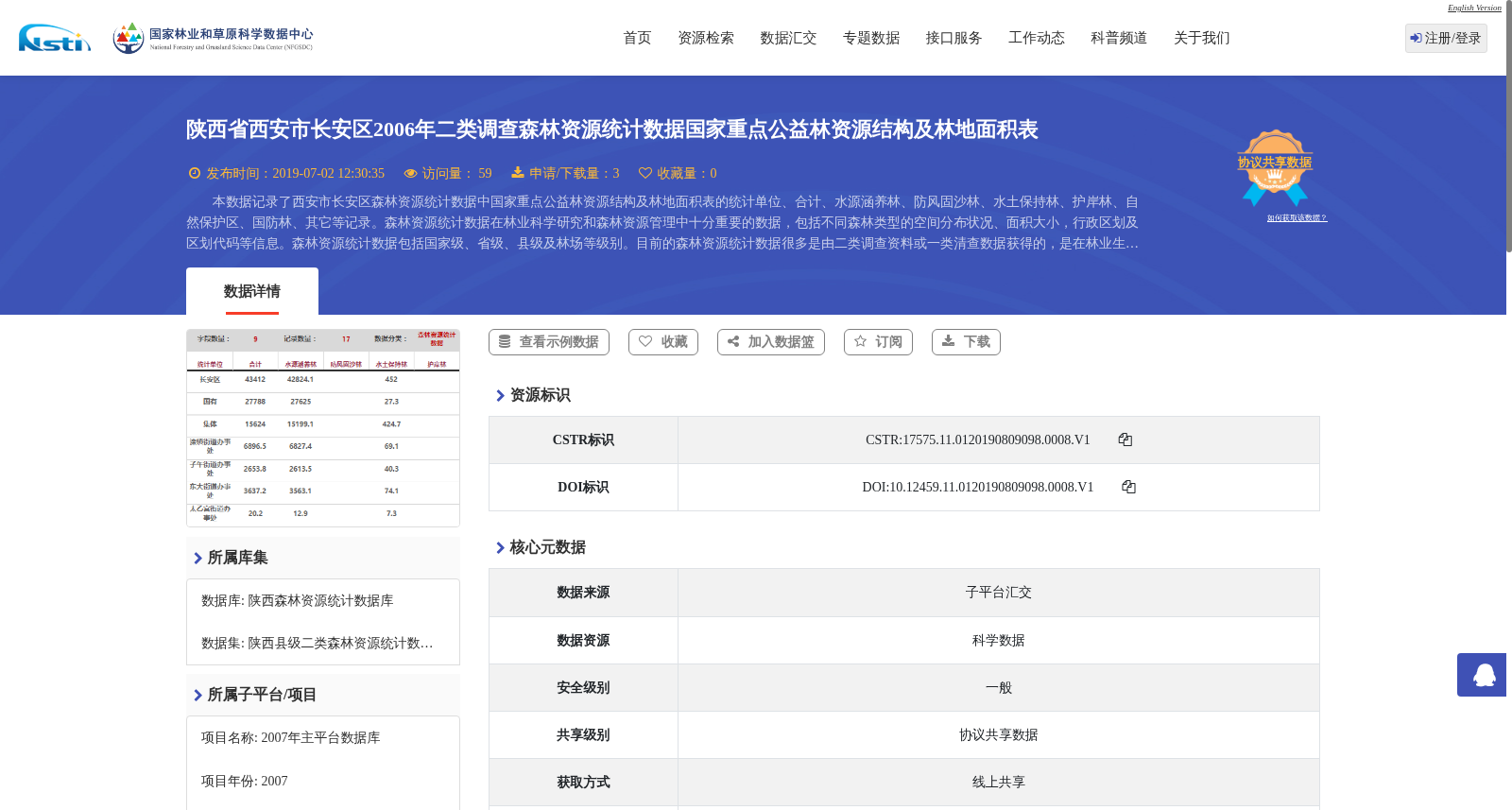Open the 资源检索 menu
Viewport: 1512px width, 810px height.
coord(706,38)
